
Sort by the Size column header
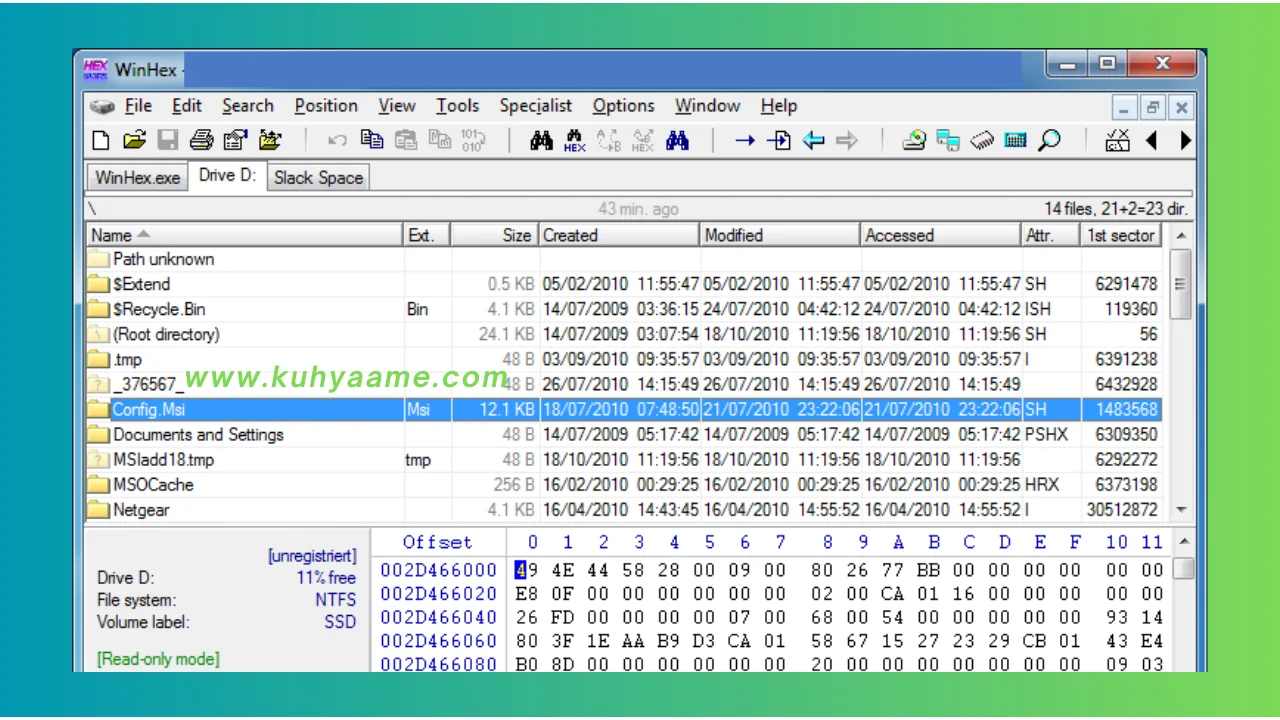495,235
